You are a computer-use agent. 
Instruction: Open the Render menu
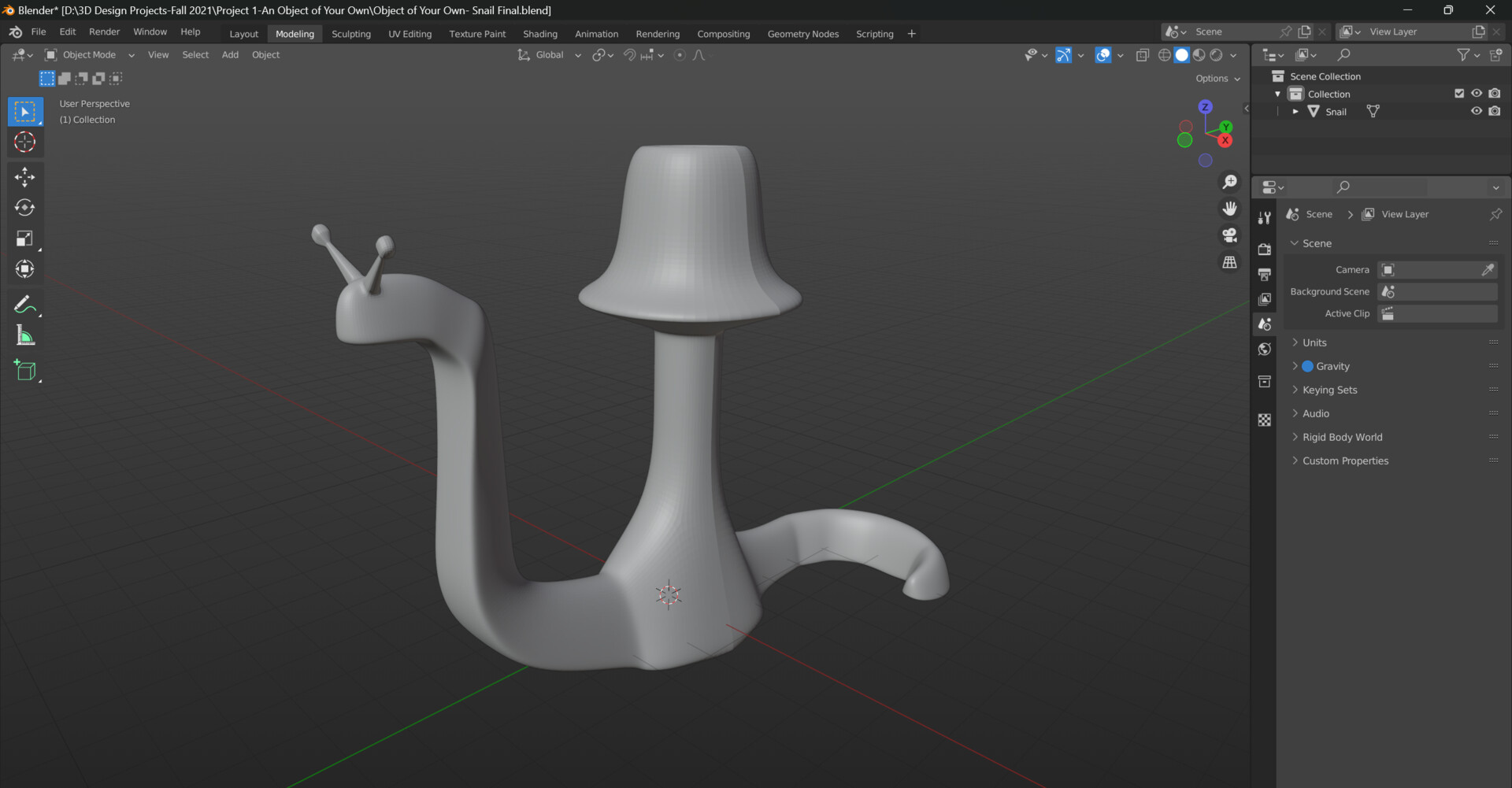pos(104,32)
